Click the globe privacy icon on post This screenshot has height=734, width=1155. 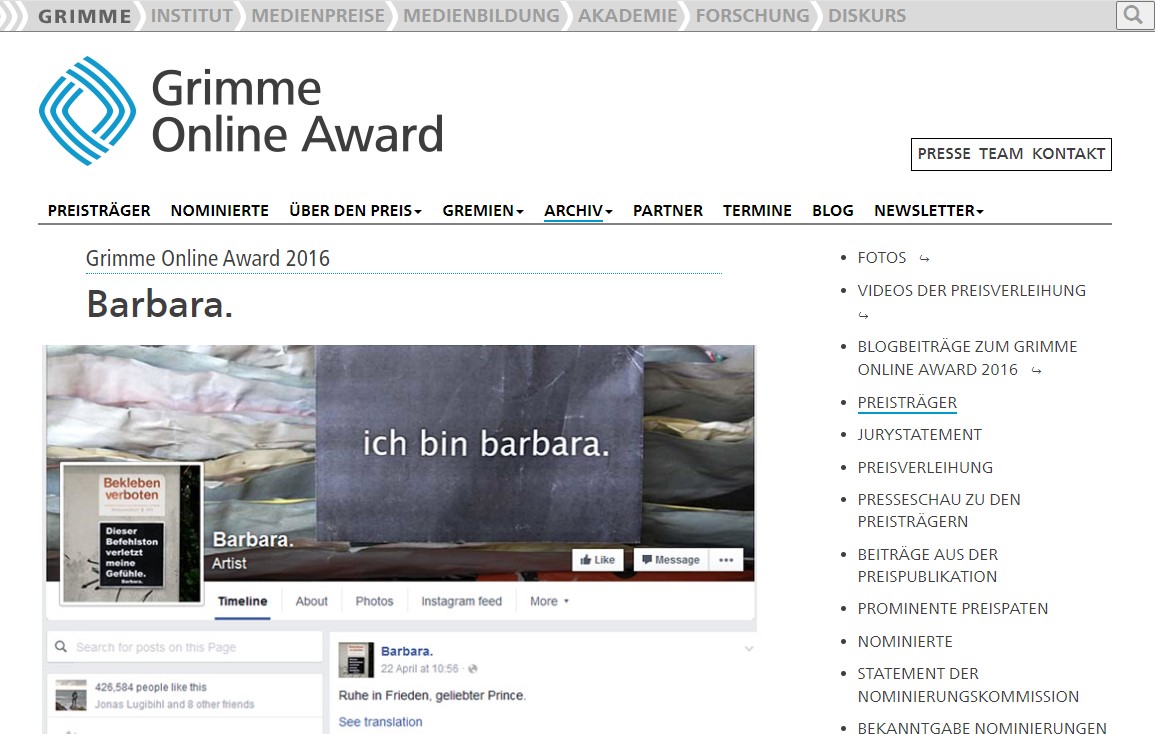472,669
